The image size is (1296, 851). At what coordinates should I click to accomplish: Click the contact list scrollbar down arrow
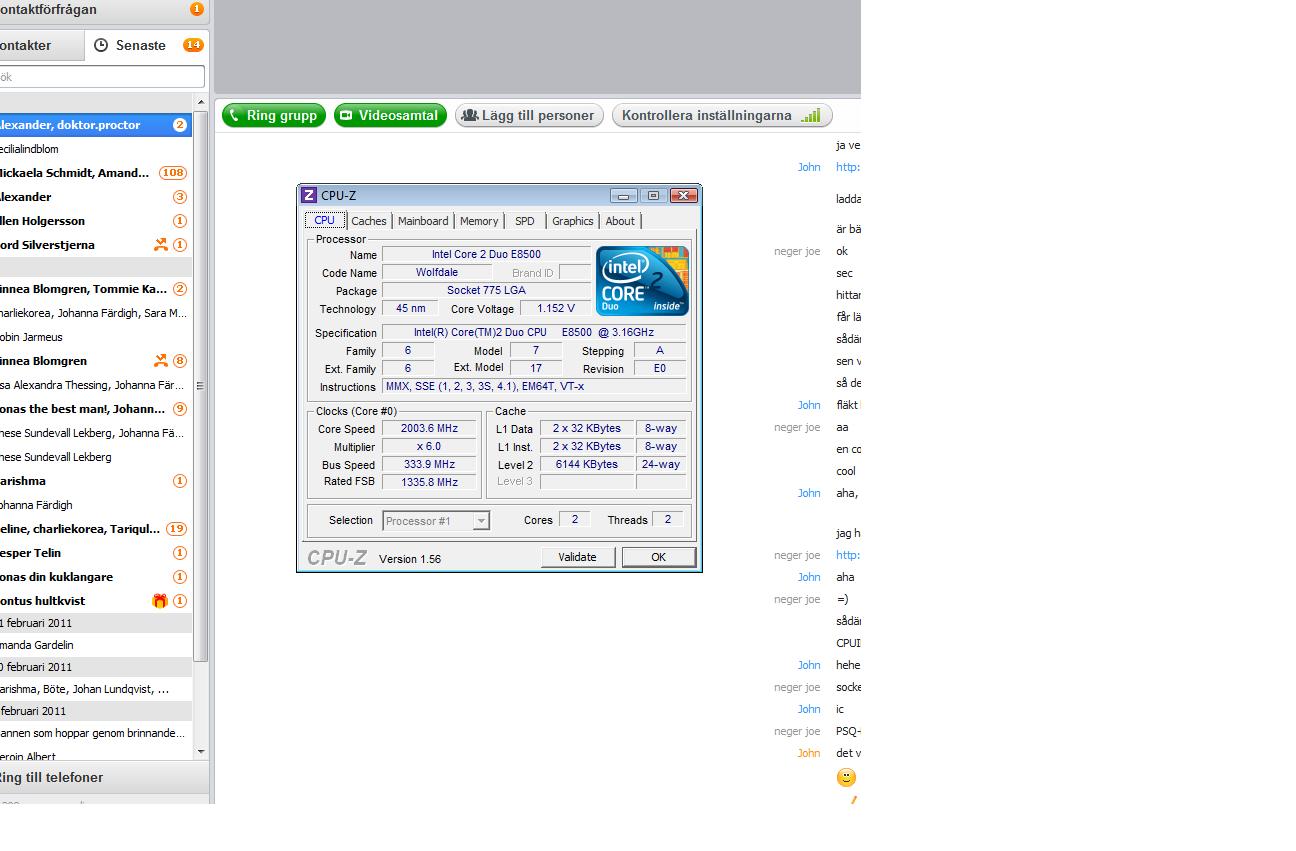click(201, 751)
